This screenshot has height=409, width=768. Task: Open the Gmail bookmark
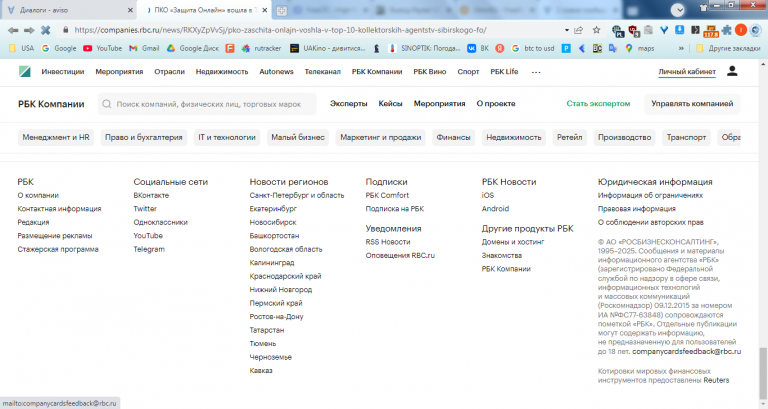144,48
